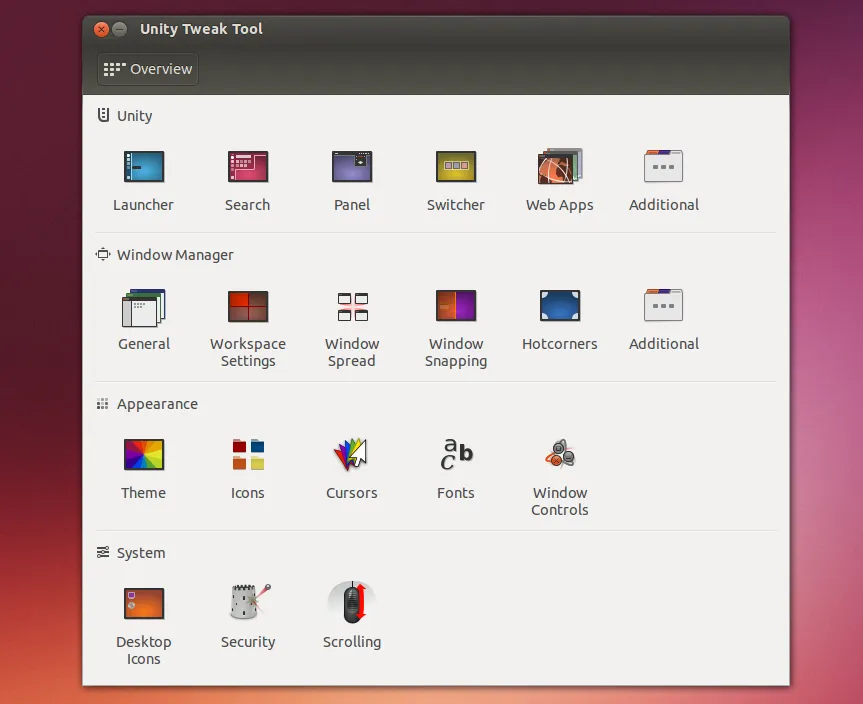Open the Switcher settings
The image size is (863, 704).
tap(455, 167)
